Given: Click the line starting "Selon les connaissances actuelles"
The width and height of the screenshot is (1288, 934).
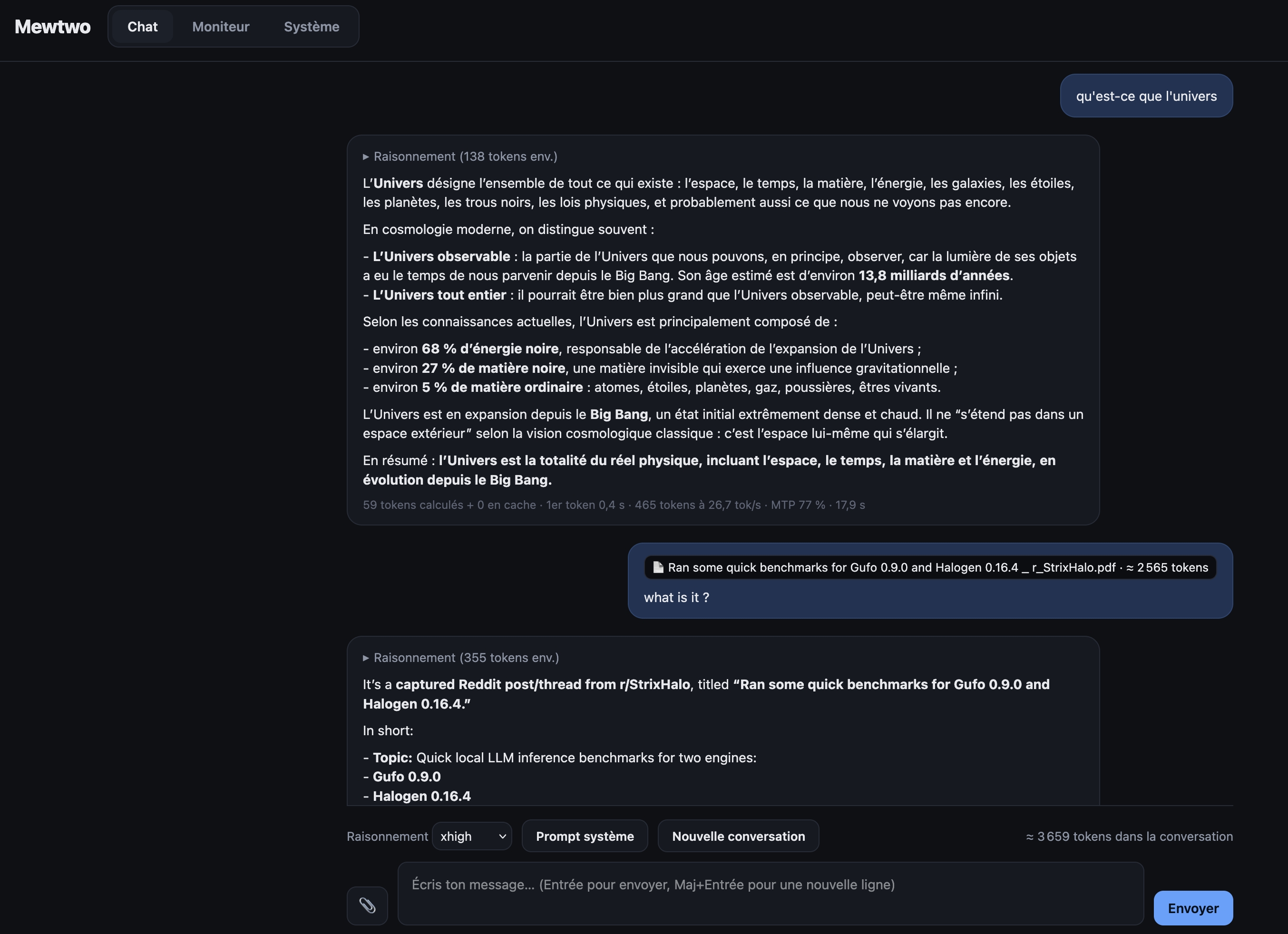Looking at the screenshot, I should pyautogui.click(x=600, y=322).
